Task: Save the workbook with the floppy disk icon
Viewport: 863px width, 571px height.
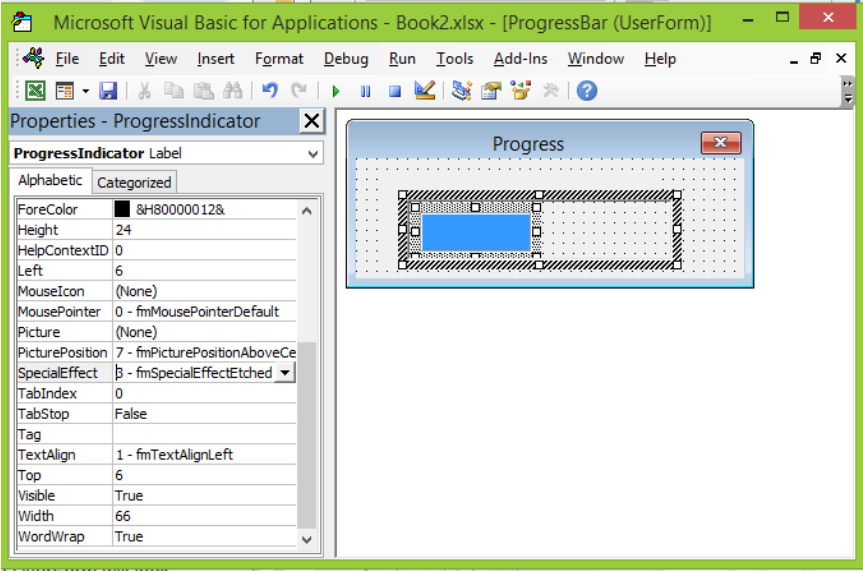Action: click(x=108, y=90)
